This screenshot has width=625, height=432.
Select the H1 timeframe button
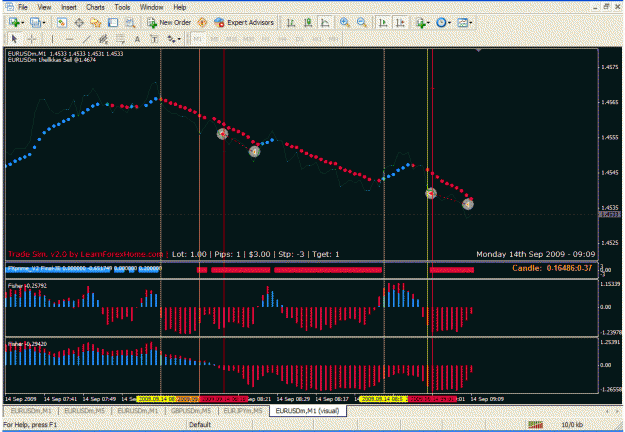(x=266, y=39)
